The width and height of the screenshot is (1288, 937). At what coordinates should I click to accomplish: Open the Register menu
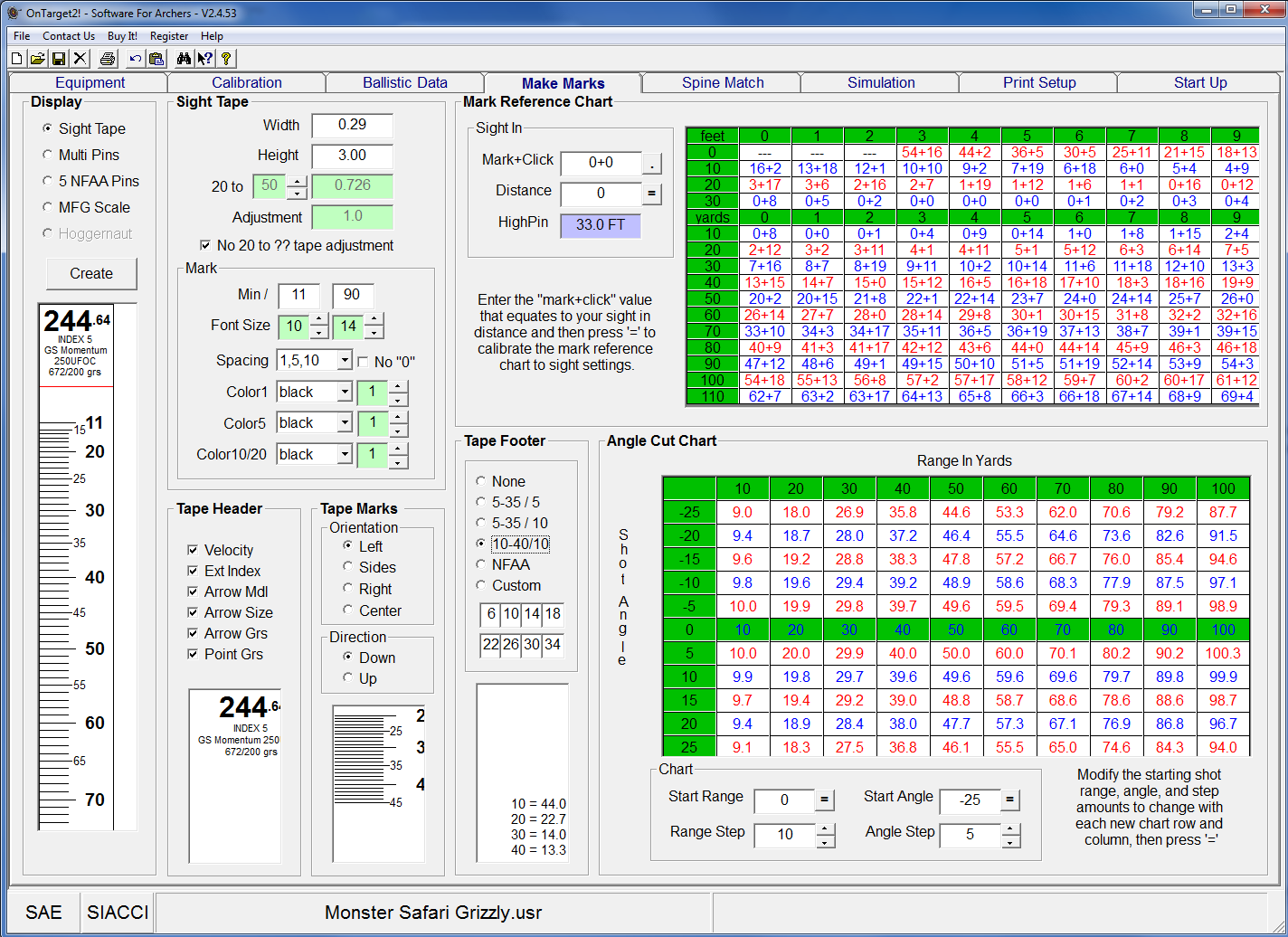[169, 36]
